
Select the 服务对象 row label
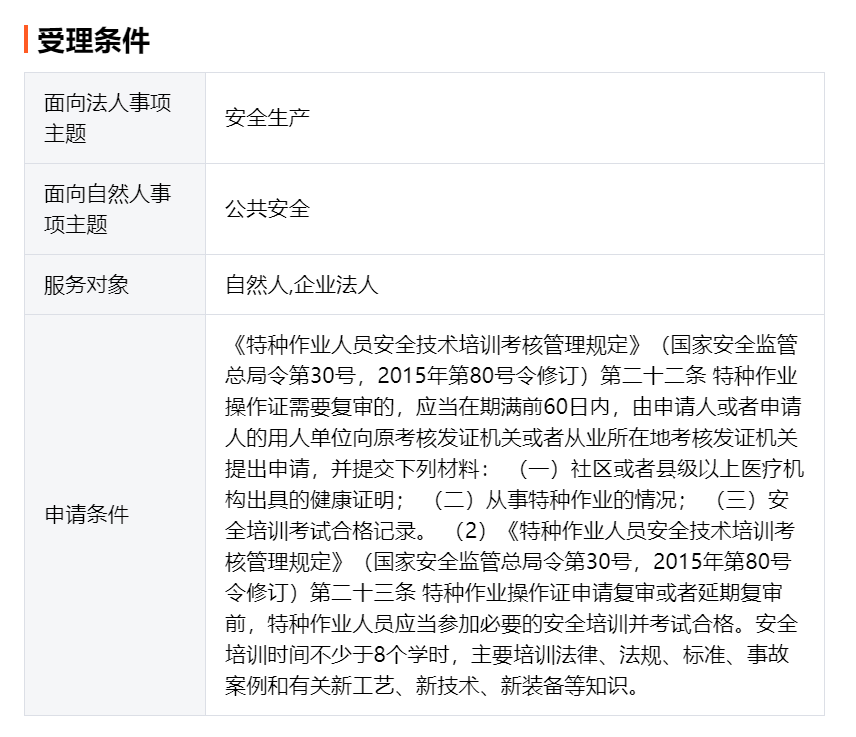tap(86, 285)
